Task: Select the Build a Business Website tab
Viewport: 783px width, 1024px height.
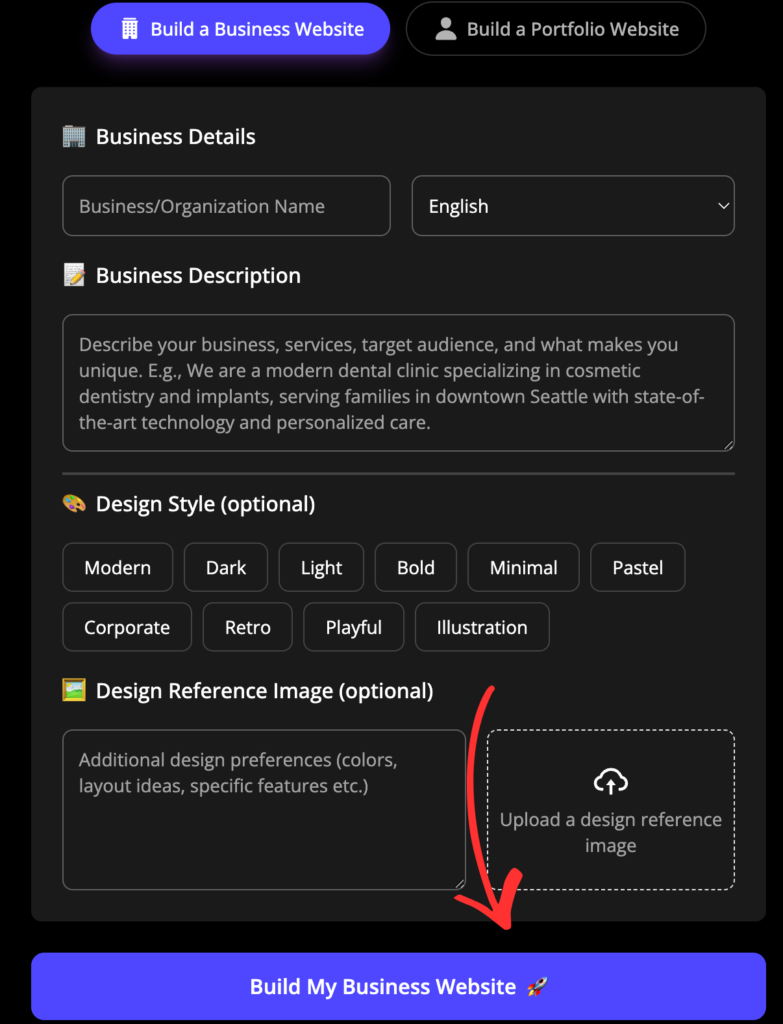Action: tap(240, 29)
